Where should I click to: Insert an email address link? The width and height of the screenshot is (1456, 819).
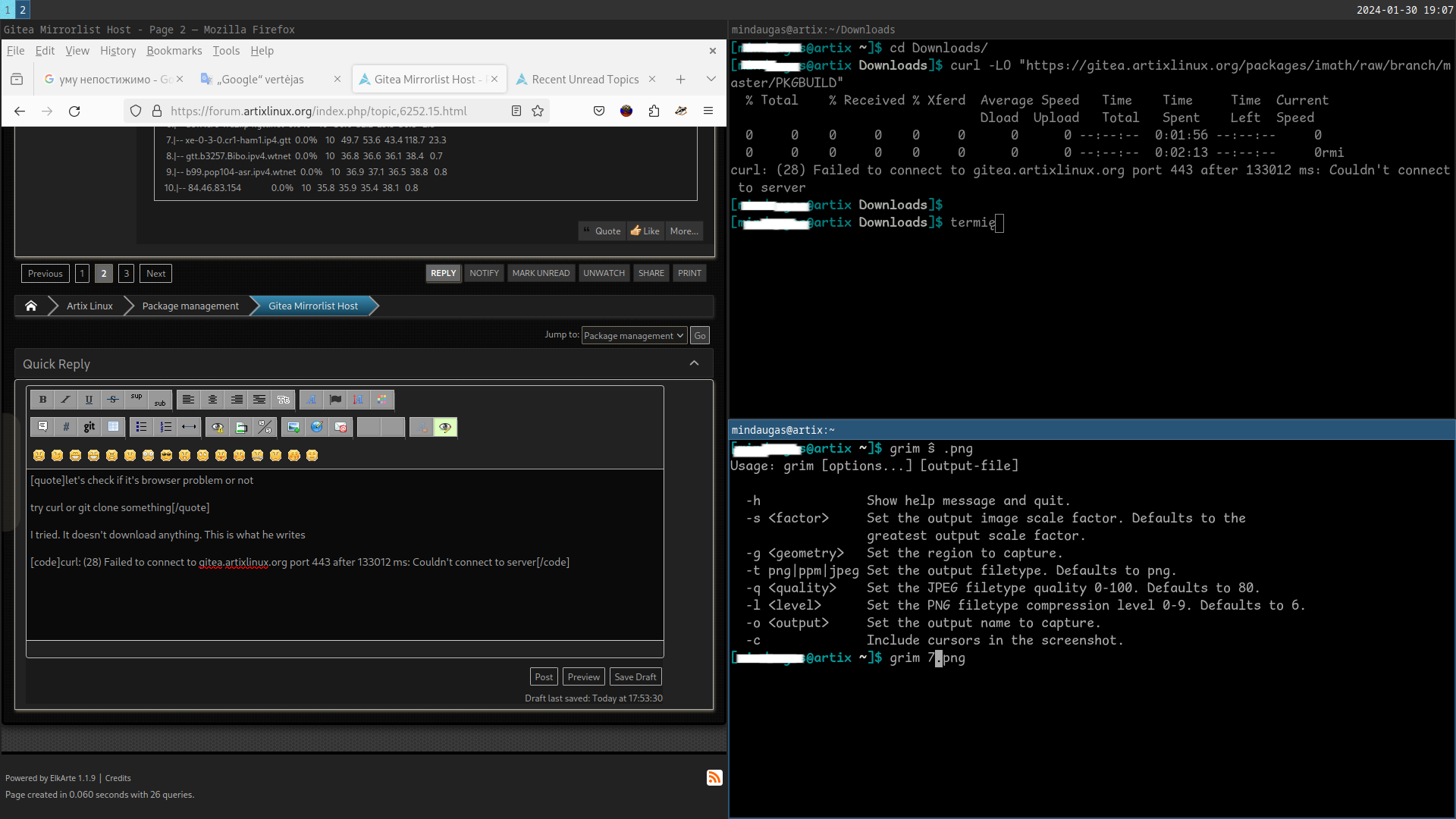(x=340, y=427)
